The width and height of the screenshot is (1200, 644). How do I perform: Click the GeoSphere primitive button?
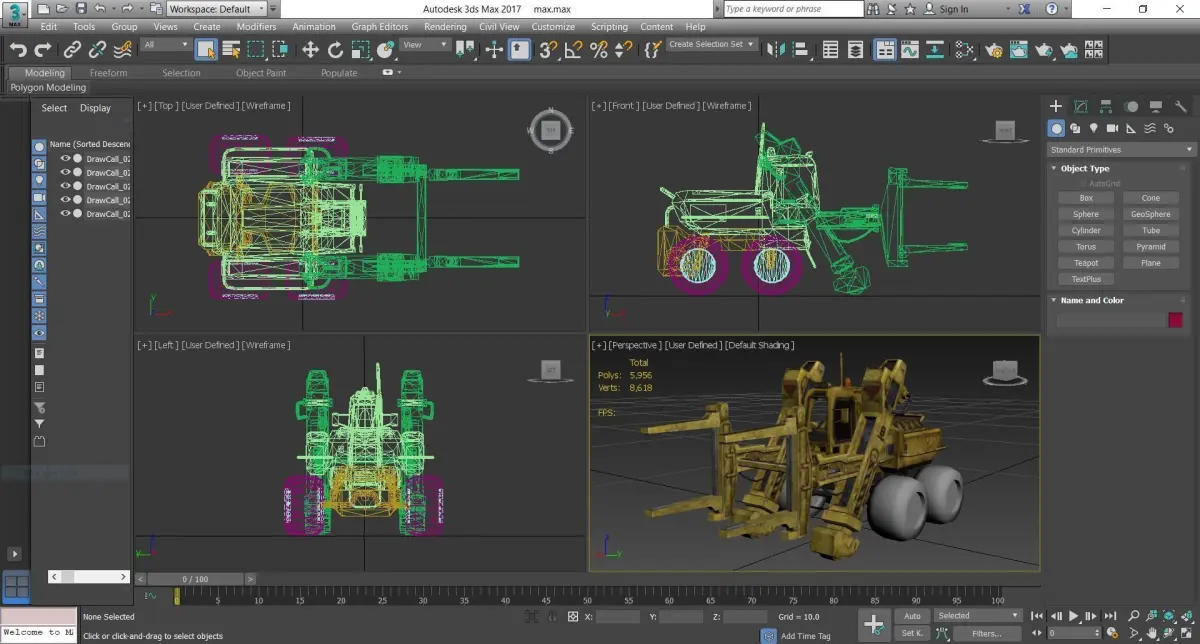pyautogui.click(x=1150, y=214)
